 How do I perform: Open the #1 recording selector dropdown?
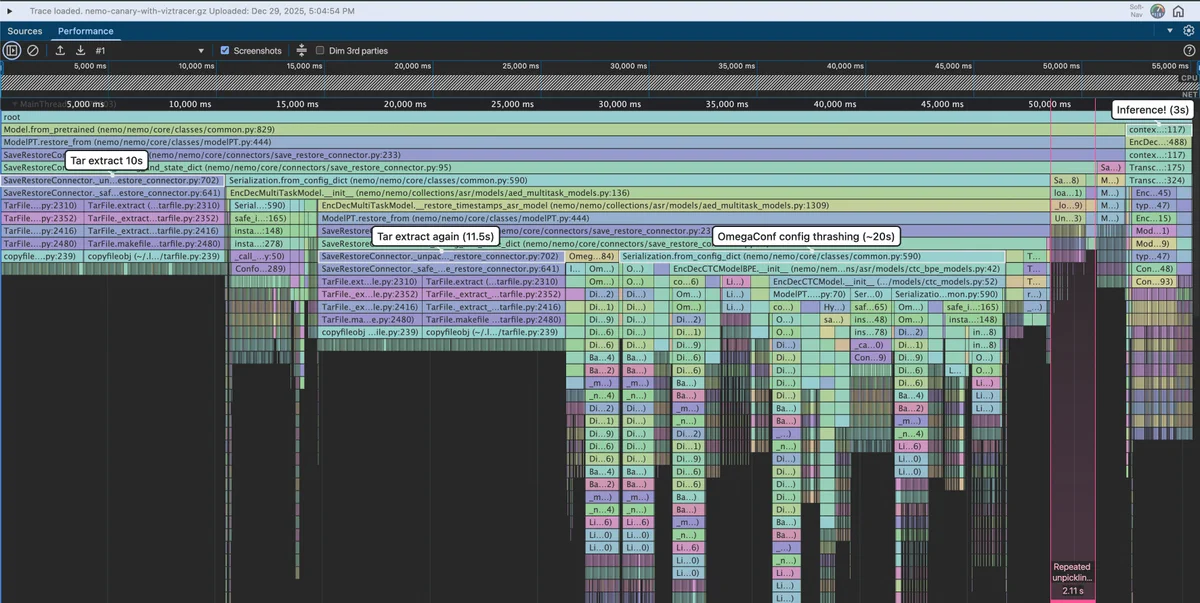tap(150, 50)
